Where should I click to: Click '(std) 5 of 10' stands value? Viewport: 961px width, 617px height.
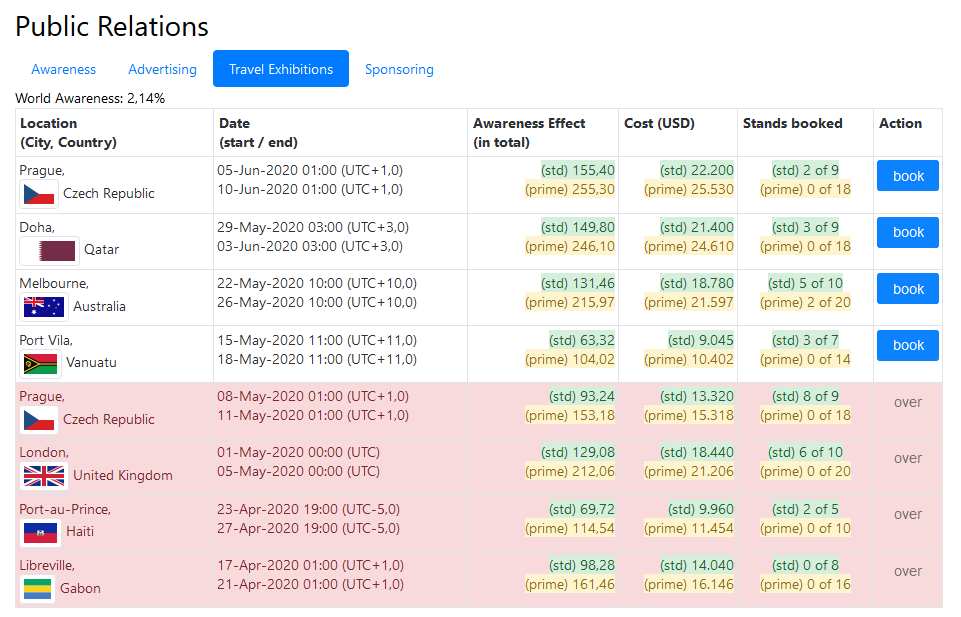[805, 283]
